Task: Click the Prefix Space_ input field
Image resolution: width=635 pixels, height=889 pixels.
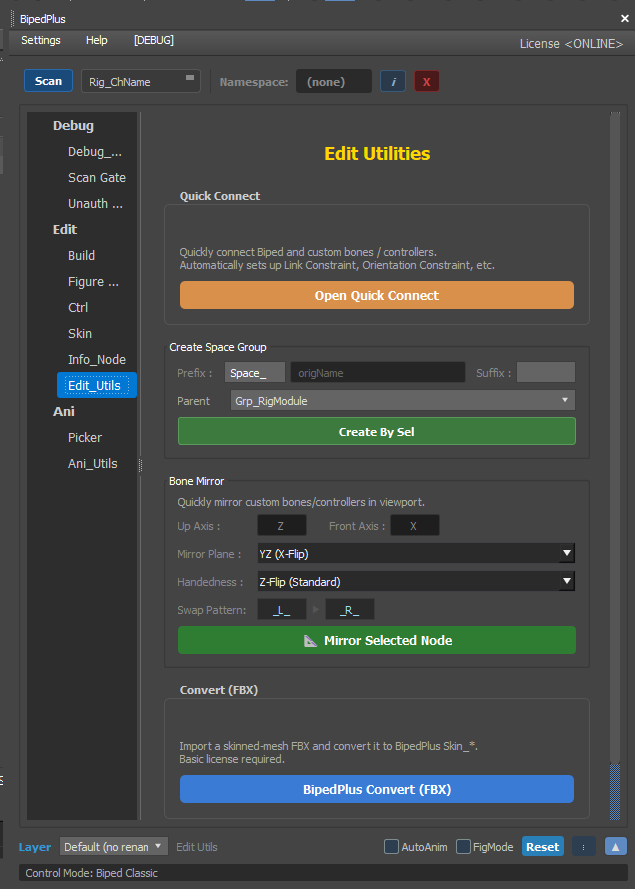Action: (x=255, y=373)
